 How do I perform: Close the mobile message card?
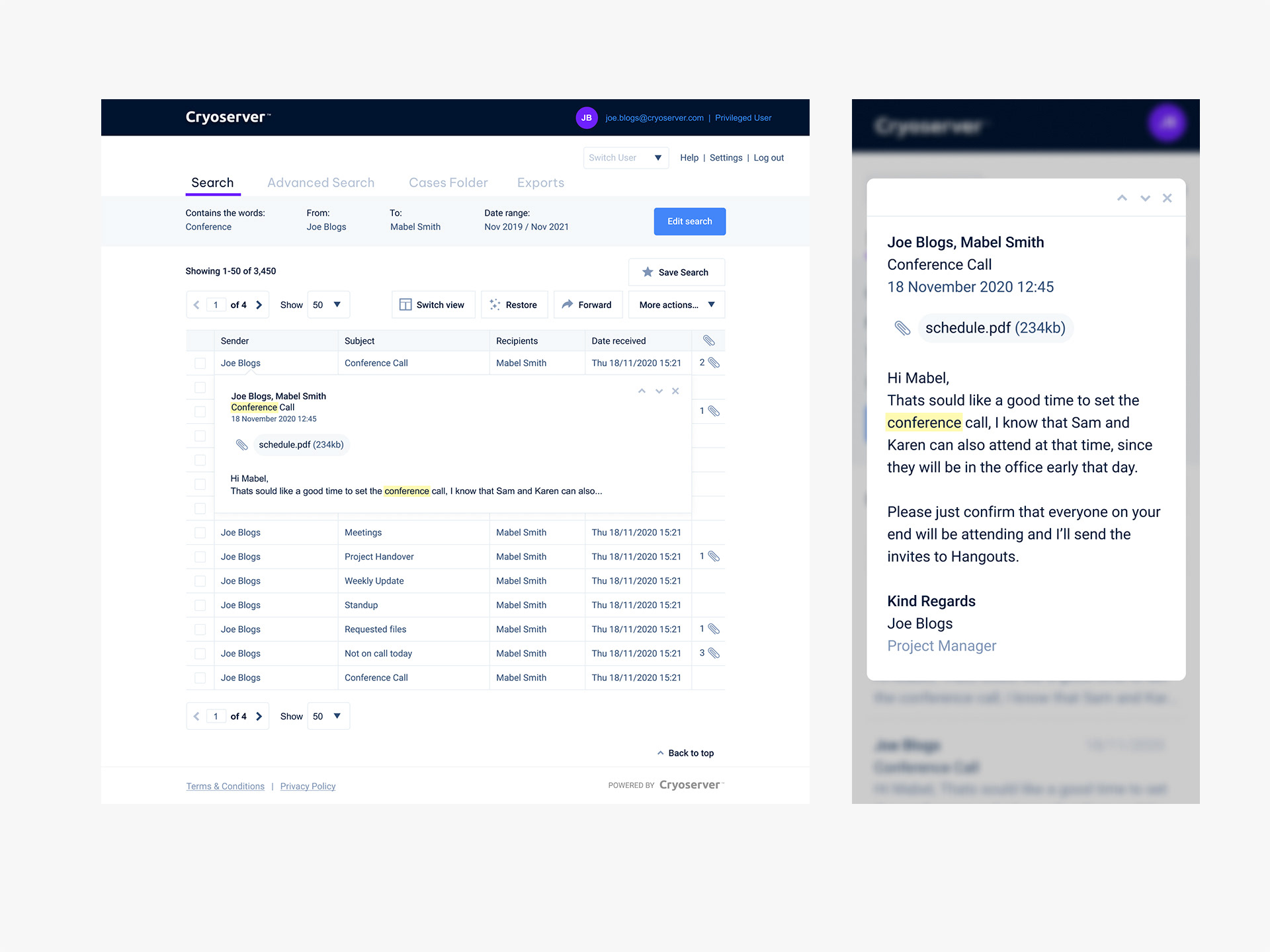pyautogui.click(x=1167, y=198)
